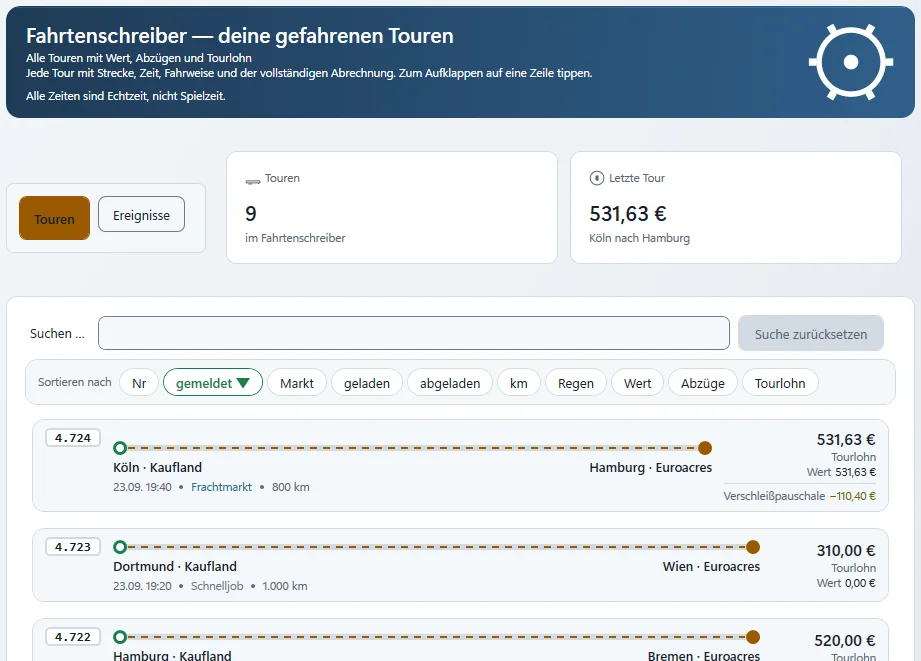The height and width of the screenshot is (661, 921).
Task: Sort tours by Nr
Action: coord(139,382)
